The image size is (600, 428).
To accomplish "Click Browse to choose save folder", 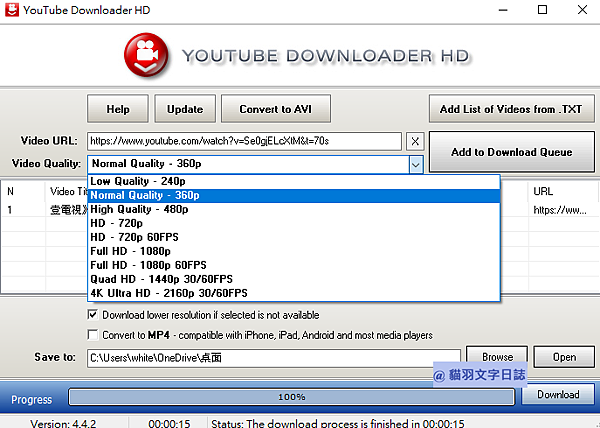I will (x=497, y=357).
